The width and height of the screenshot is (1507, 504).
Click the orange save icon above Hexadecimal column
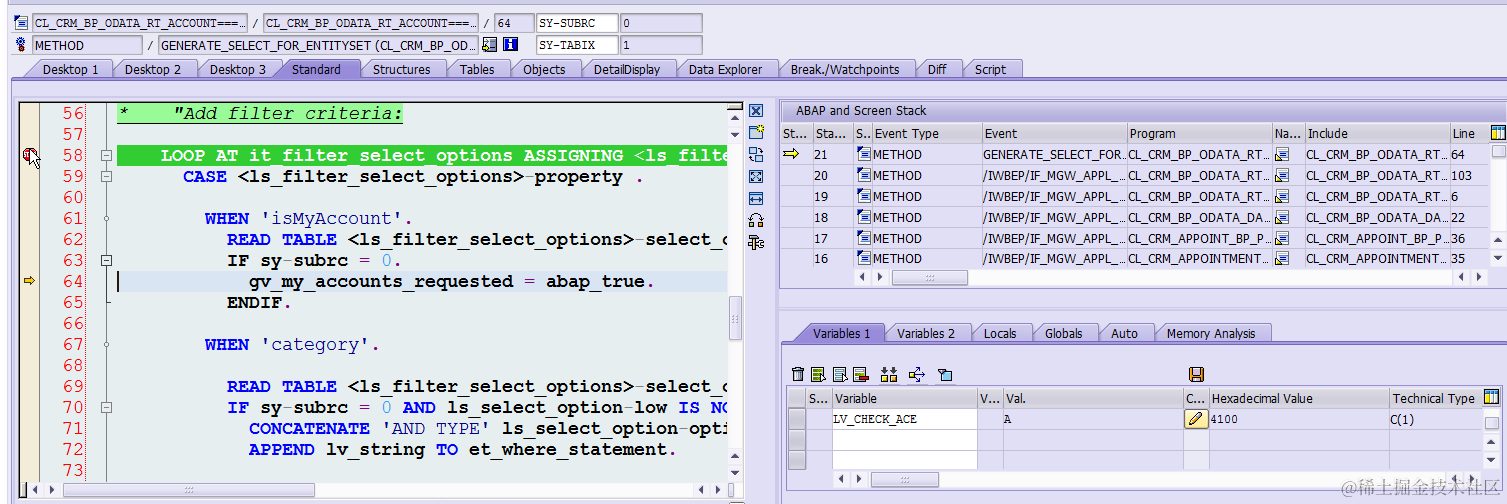tap(1196, 375)
